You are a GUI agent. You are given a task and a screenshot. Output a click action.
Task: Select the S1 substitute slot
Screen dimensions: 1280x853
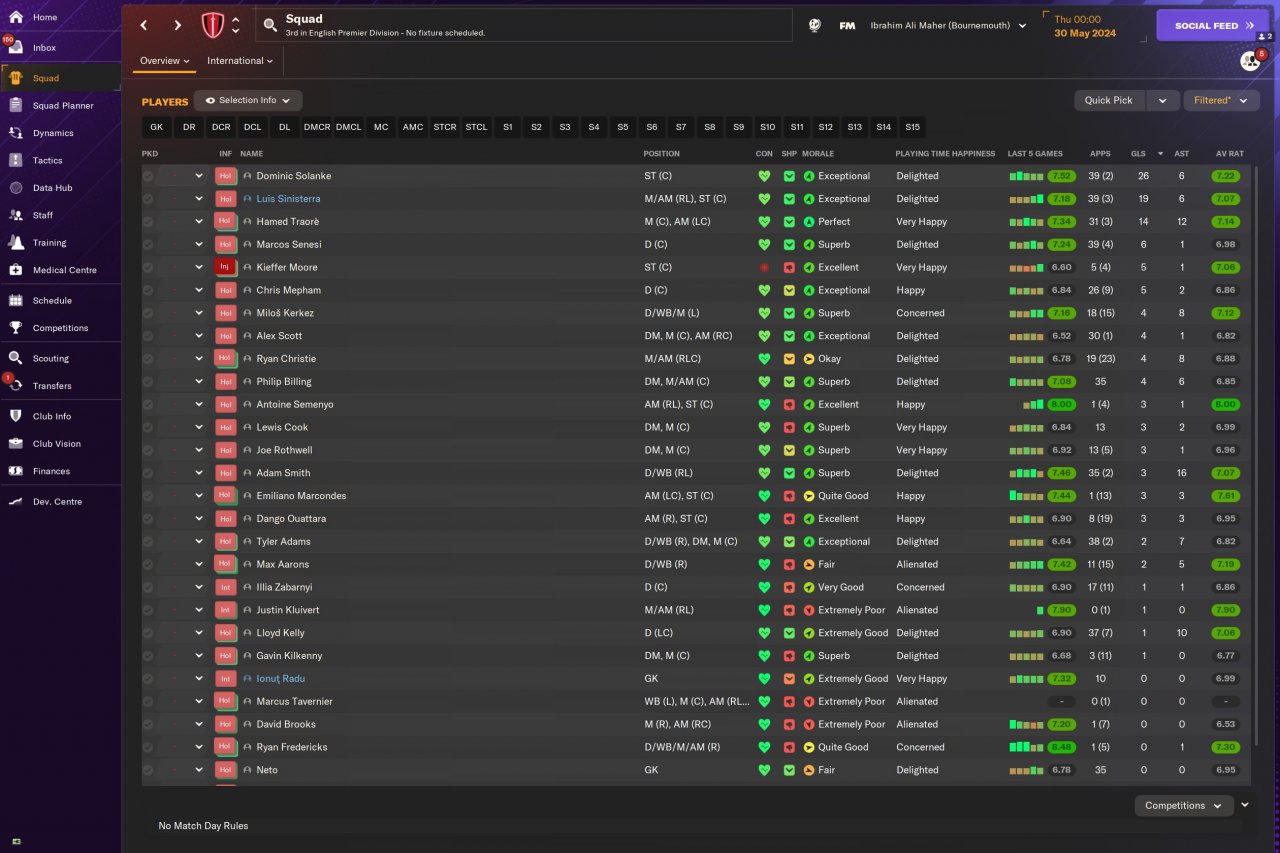[508, 127]
